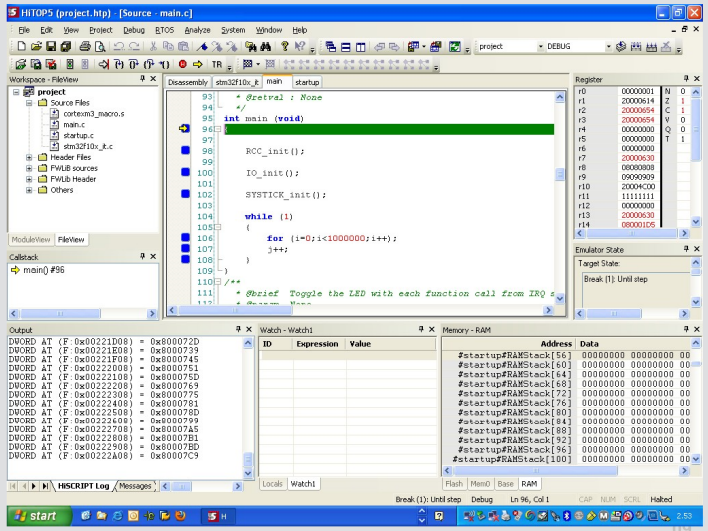Viewport: 708px width, 531px height.
Task: Toggle breakpoint marker on line 108
Action: pyautogui.click(x=185, y=259)
